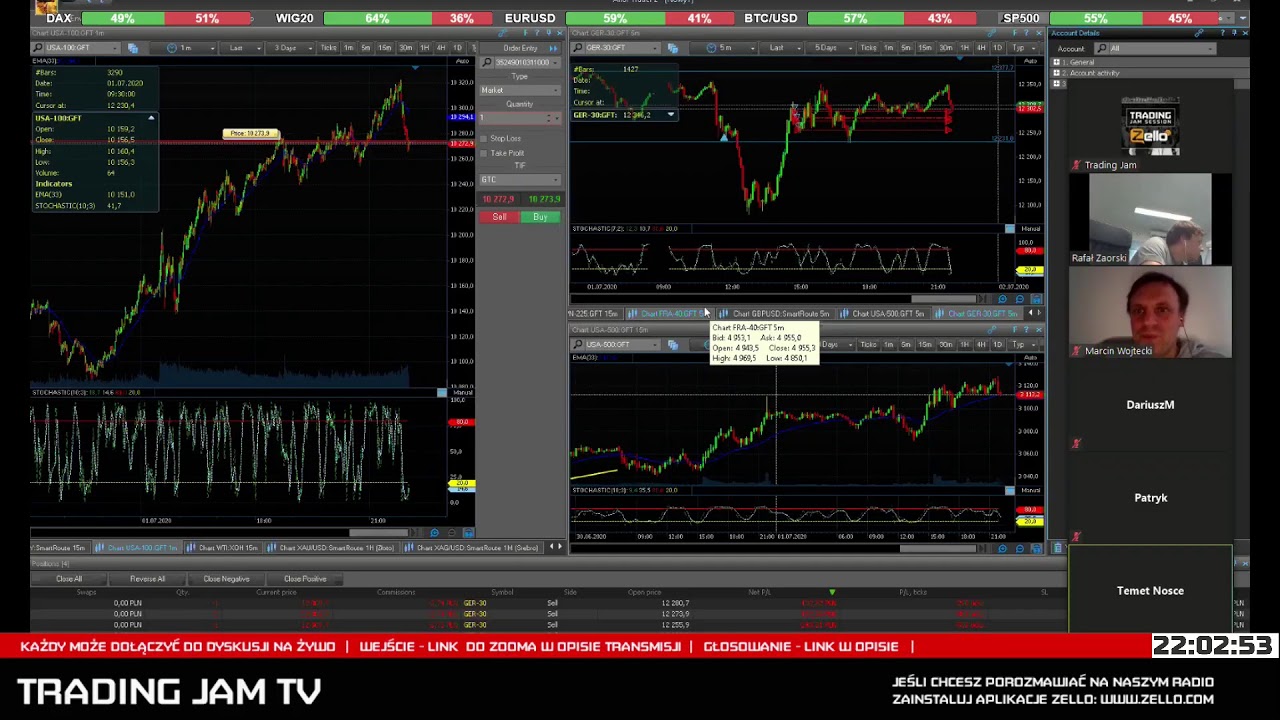
Task: Open GTC time-in-force dropdown
Action: click(520, 180)
